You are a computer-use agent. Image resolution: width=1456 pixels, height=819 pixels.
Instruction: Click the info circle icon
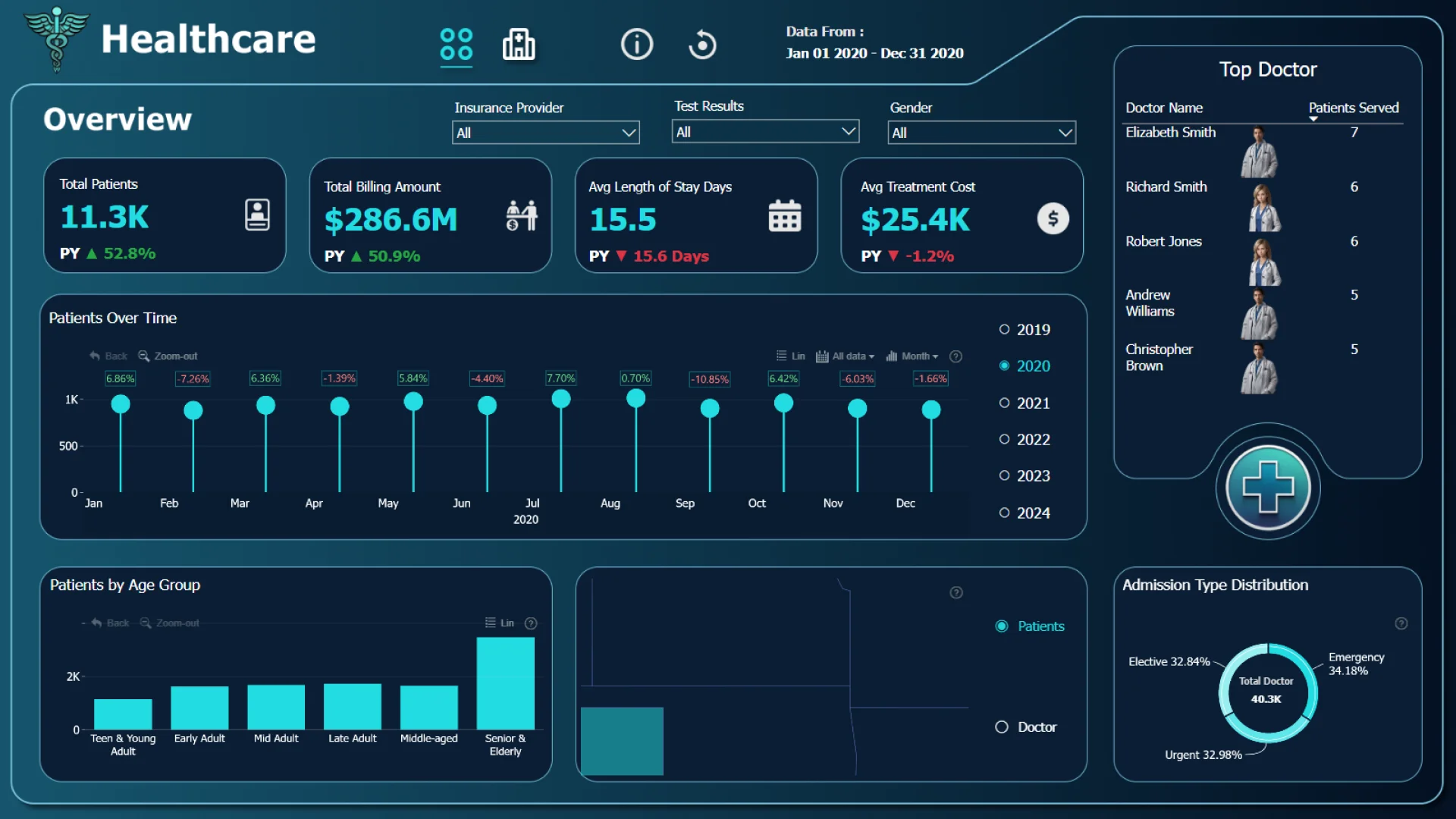click(636, 45)
